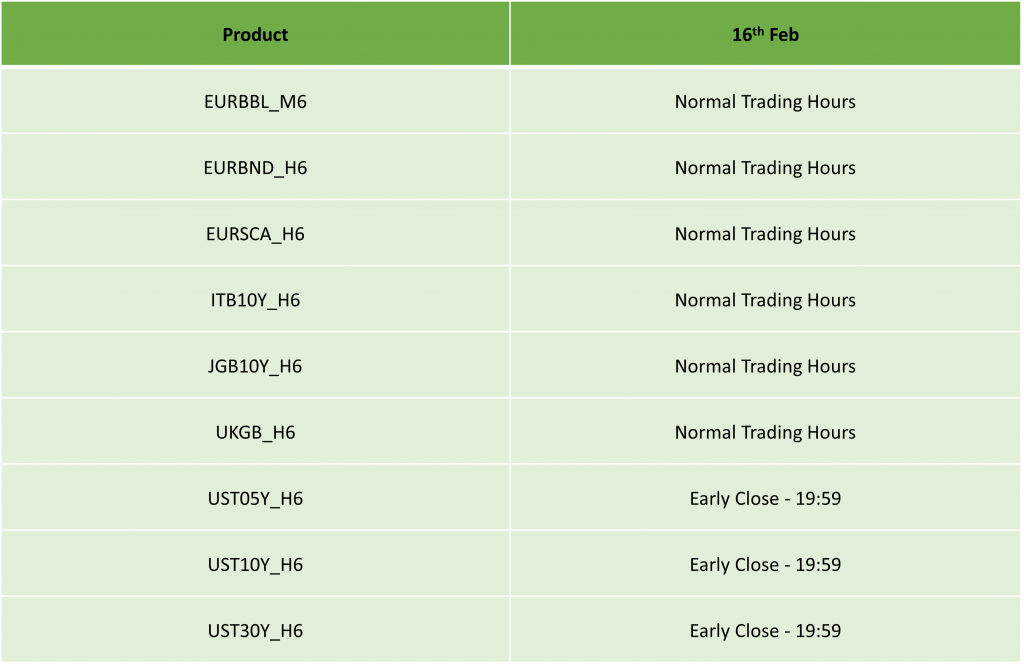
Task: Click Normal Trading Hours for JGB10Y_H6
Action: click(x=765, y=366)
